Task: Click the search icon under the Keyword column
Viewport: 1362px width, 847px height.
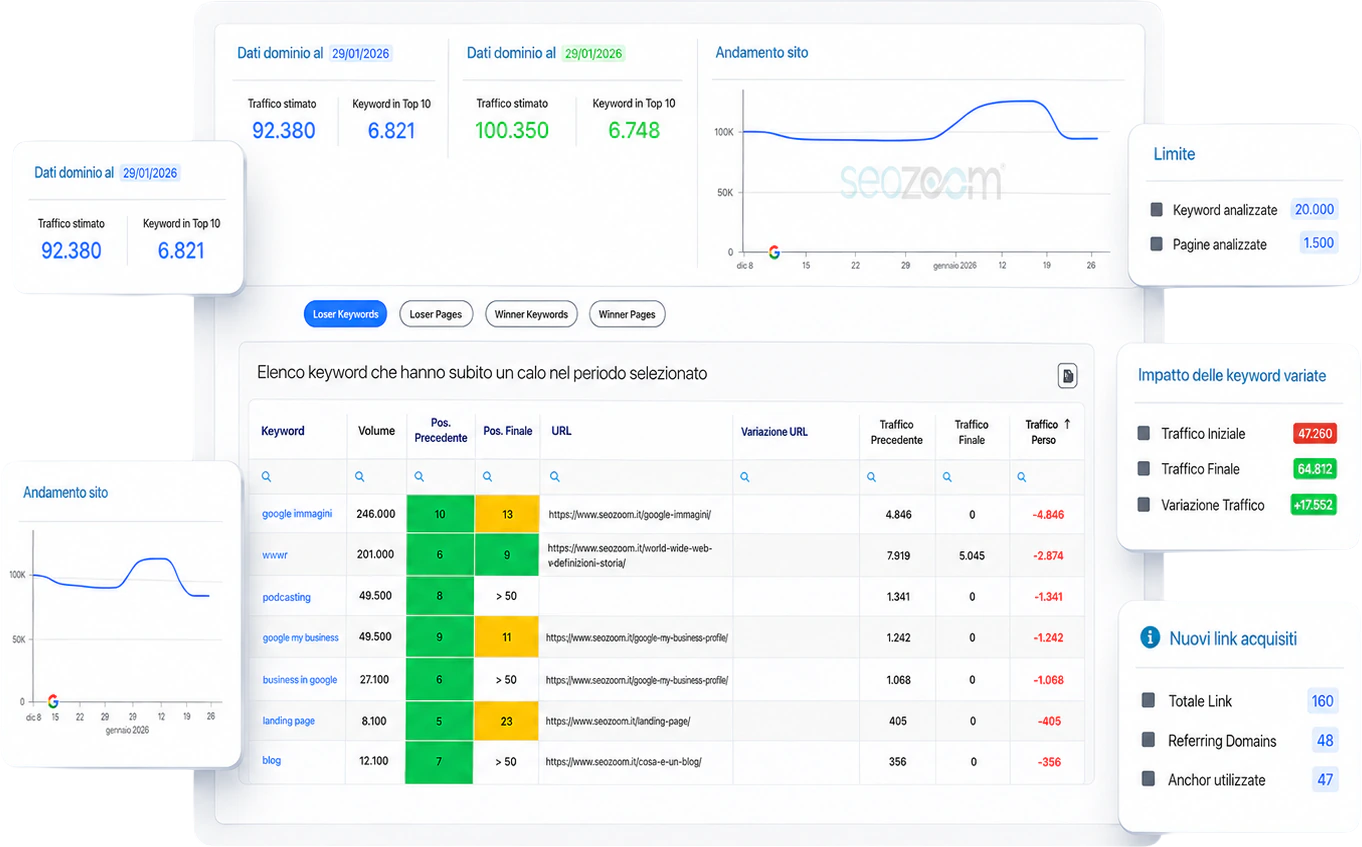Action: 266,477
